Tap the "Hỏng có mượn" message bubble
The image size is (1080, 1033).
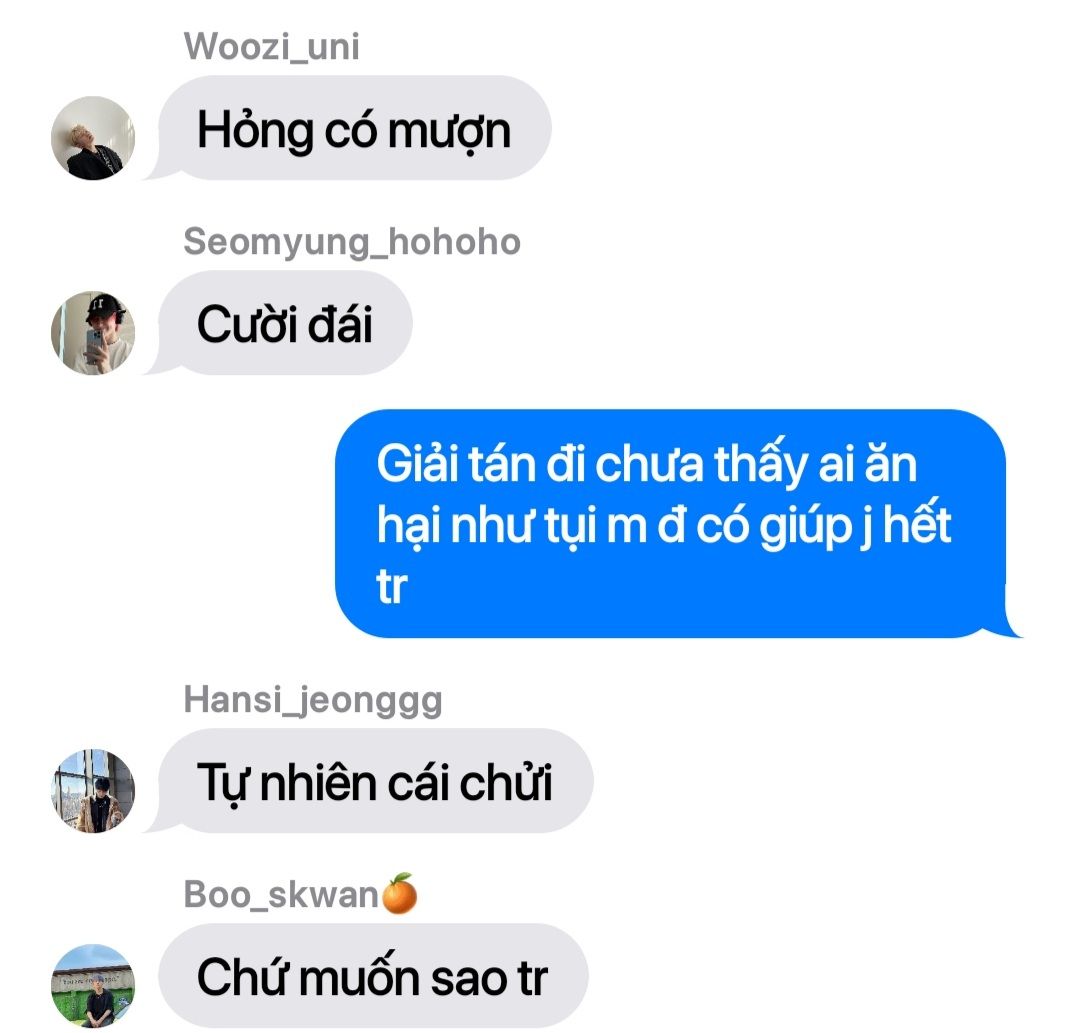tap(355, 128)
